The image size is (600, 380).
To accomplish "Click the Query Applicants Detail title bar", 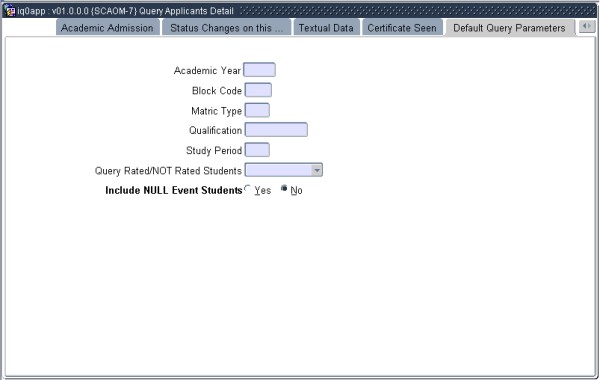I will [298, 10].
